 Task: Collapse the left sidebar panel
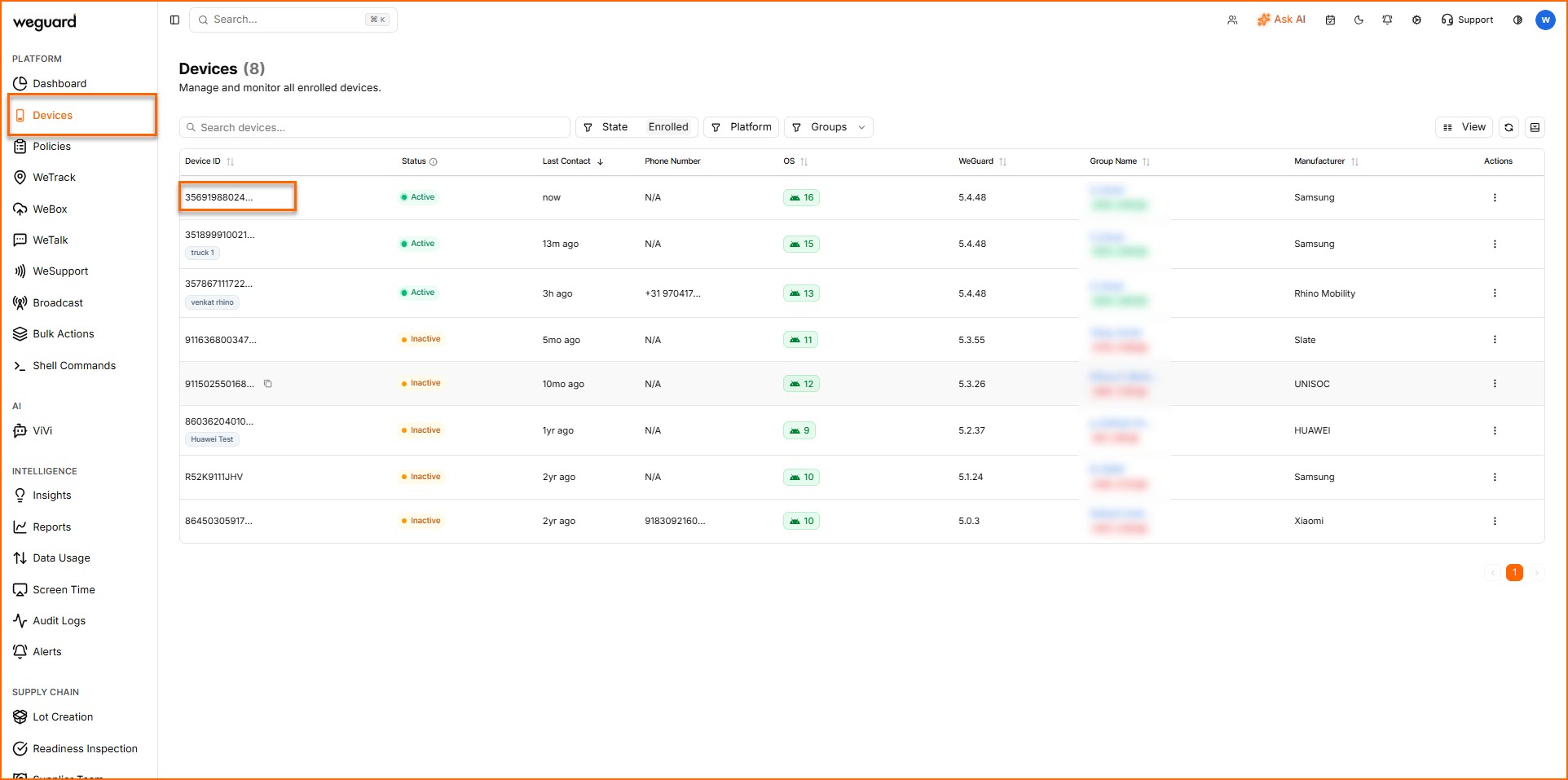click(174, 20)
